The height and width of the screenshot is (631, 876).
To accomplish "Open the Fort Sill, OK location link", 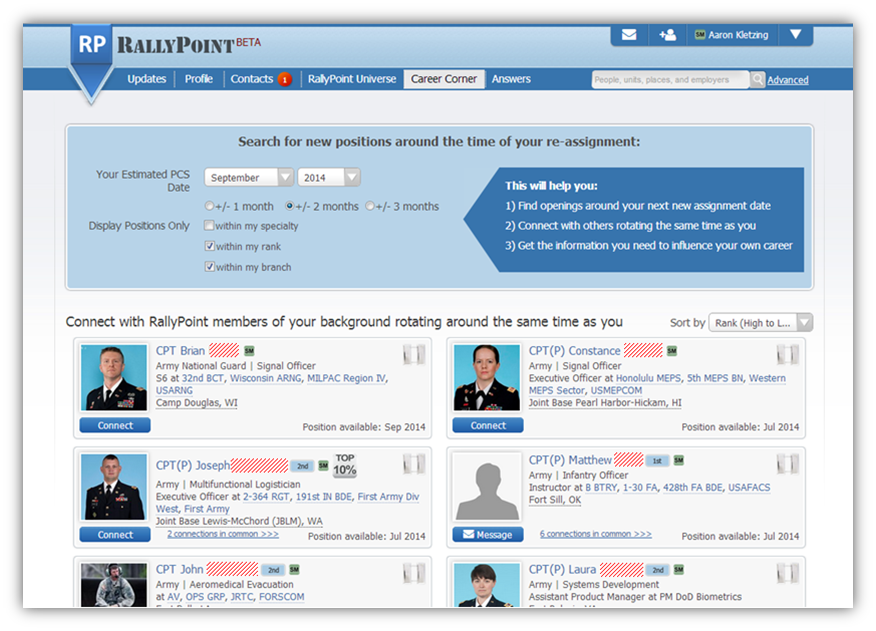I will click(x=555, y=500).
